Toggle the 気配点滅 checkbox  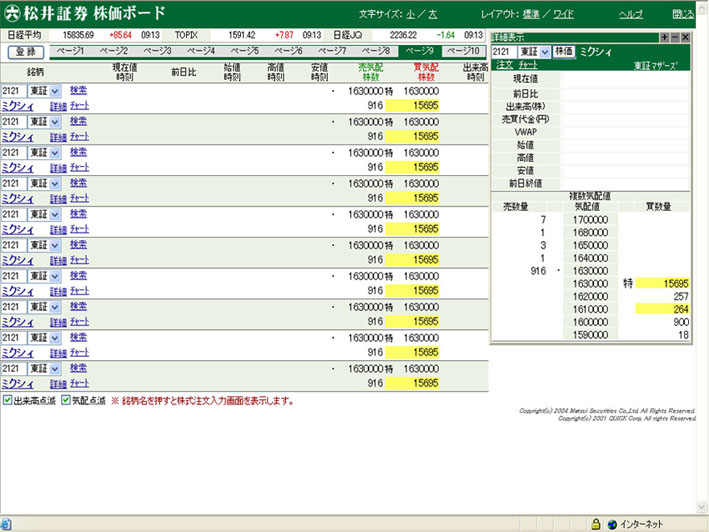(x=66, y=400)
